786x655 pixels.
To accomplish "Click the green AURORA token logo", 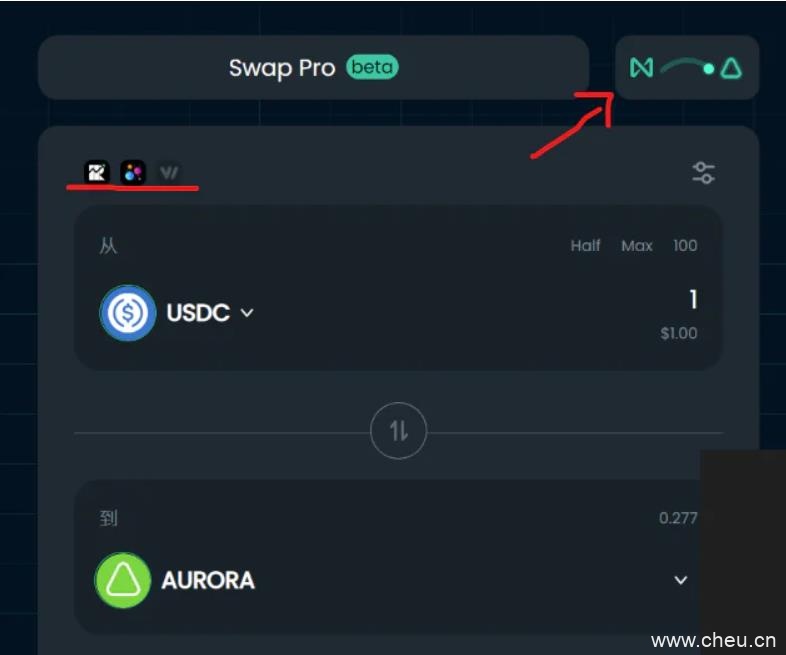I will tap(123, 580).
